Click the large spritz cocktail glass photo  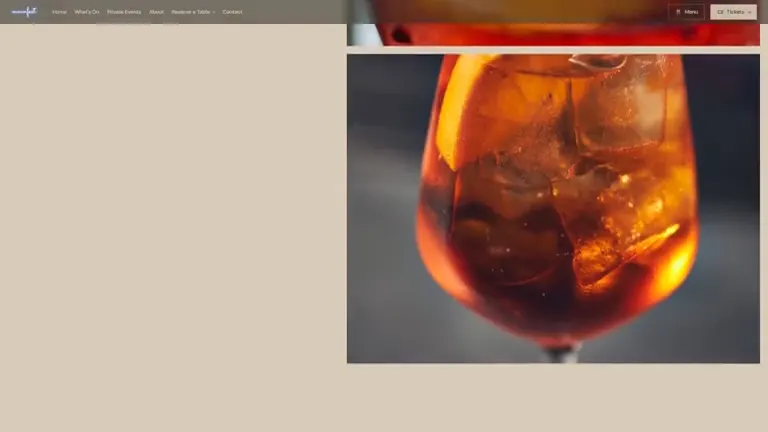553,209
